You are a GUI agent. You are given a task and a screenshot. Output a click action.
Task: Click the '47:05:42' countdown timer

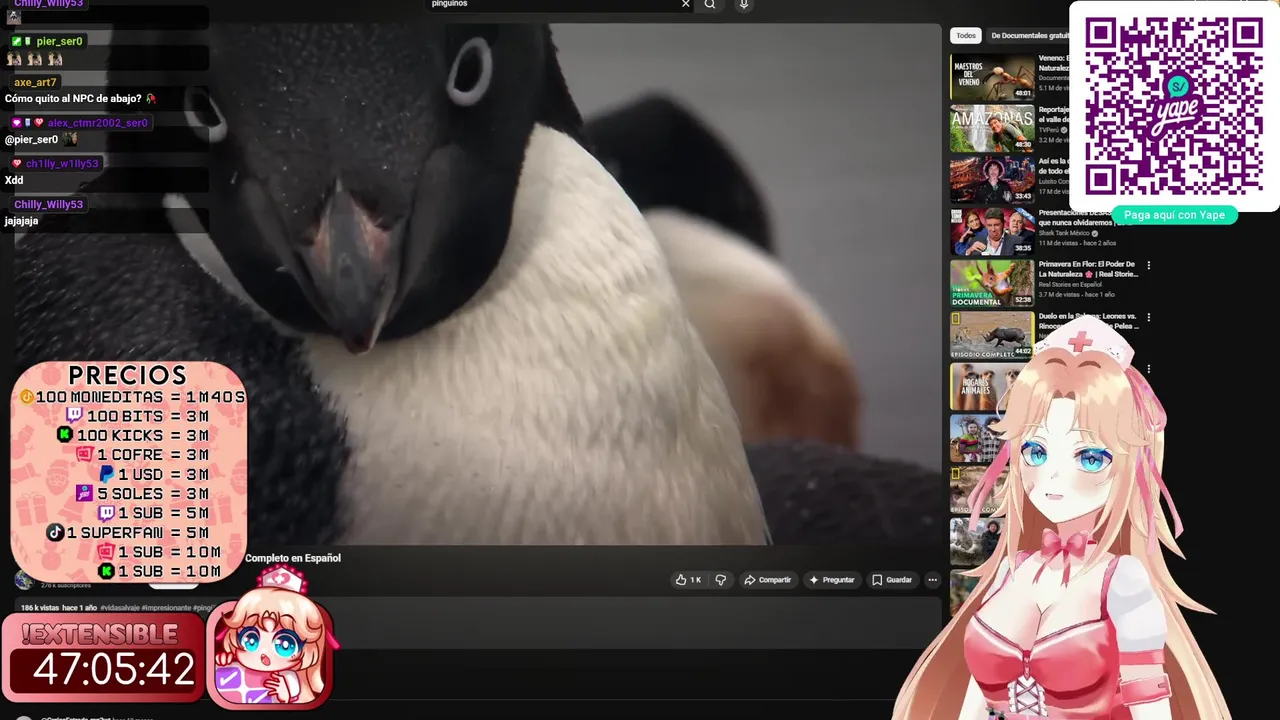coord(114,670)
